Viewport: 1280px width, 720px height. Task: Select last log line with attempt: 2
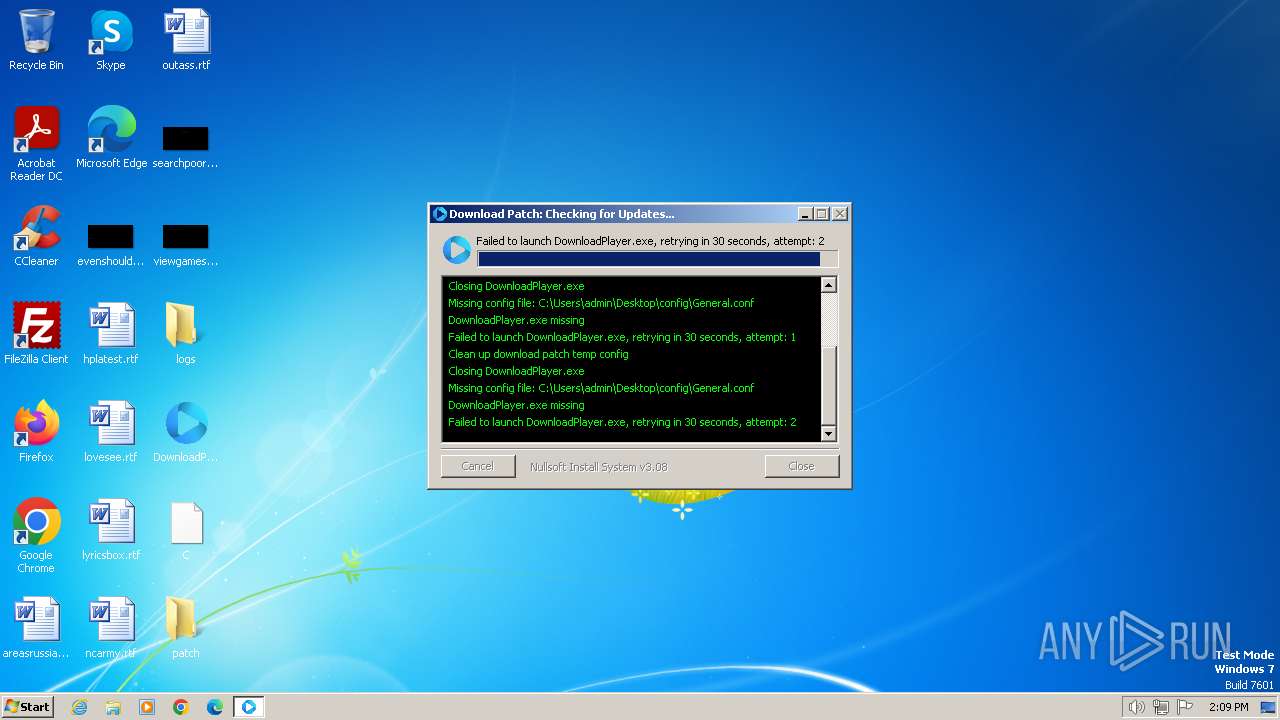point(622,422)
